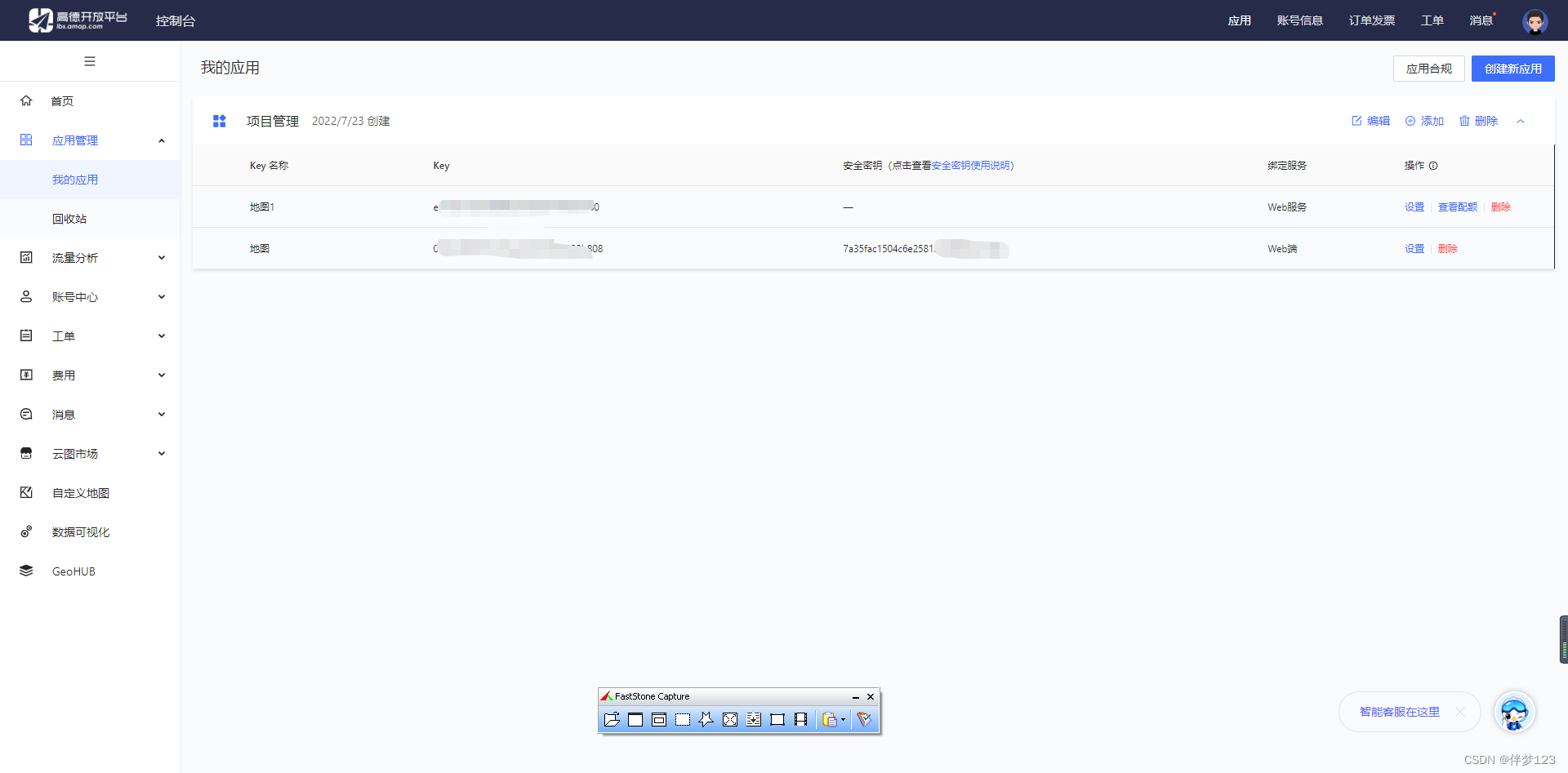This screenshot has height=773, width=1568.
Task: Click the 账号中心 person icon
Action: click(26, 297)
